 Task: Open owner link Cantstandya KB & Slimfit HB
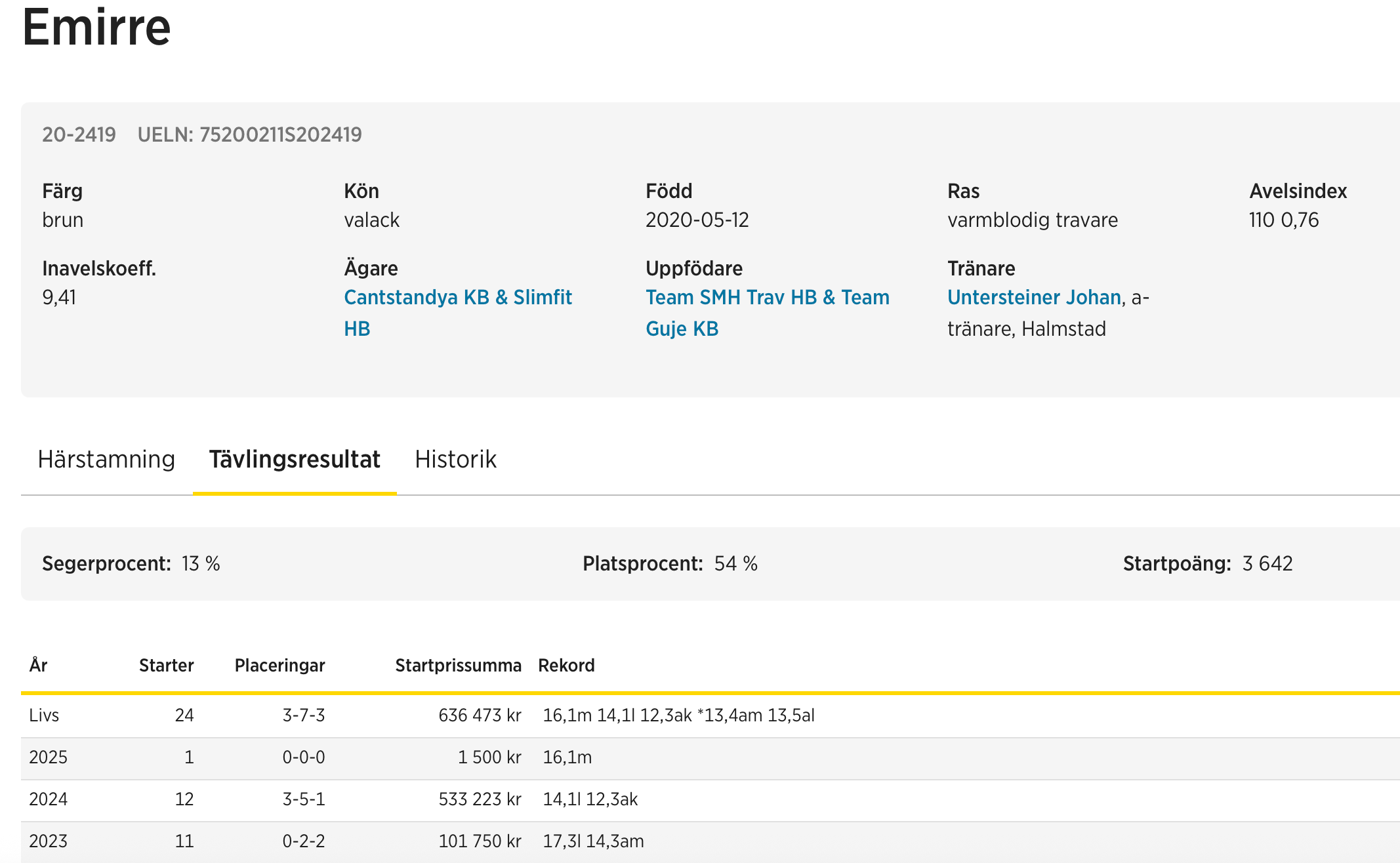457,298
